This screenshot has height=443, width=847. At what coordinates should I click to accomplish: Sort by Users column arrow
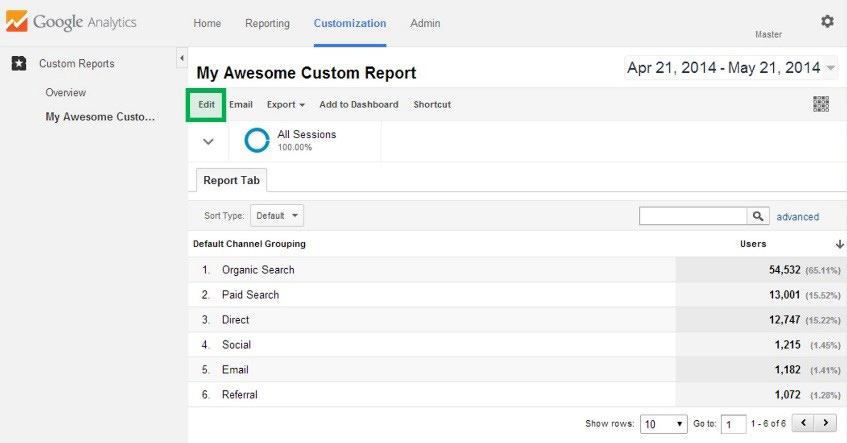tap(839, 244)
